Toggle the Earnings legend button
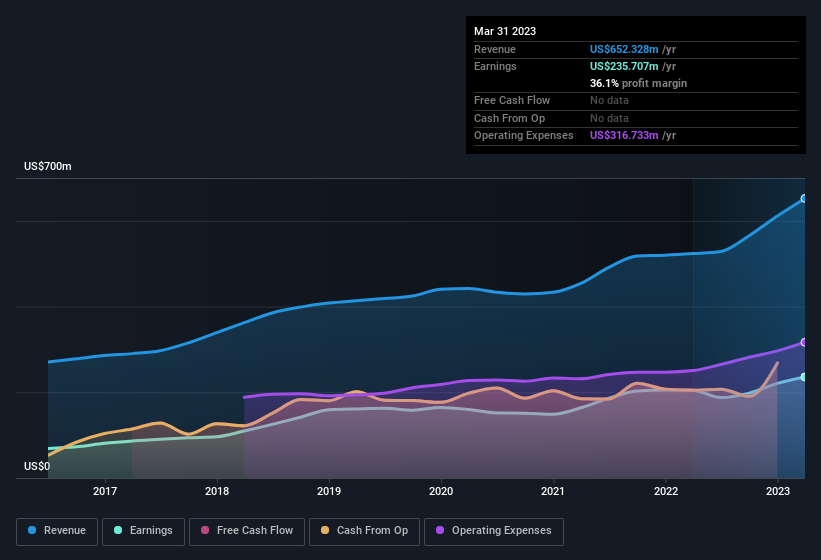The image size is (821, 560). click(x=143, y=531)
